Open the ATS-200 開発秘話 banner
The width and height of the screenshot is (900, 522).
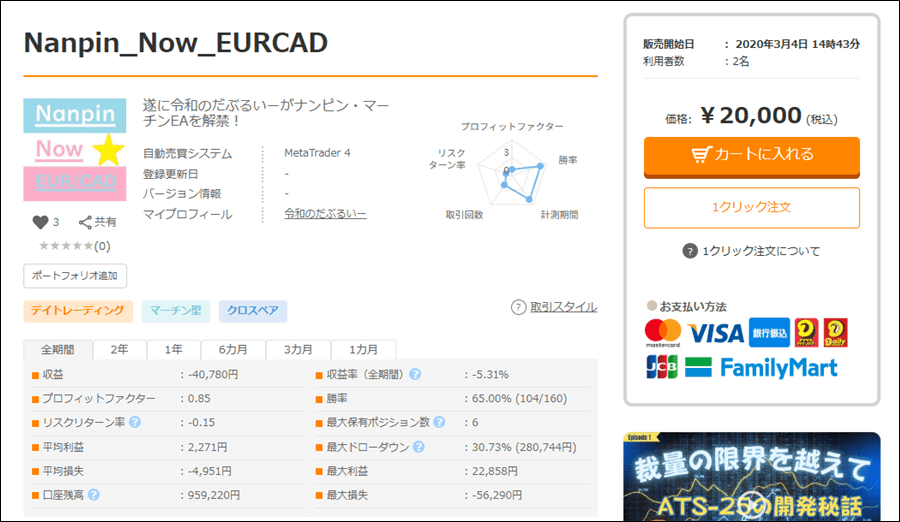(x=752, y=477)
